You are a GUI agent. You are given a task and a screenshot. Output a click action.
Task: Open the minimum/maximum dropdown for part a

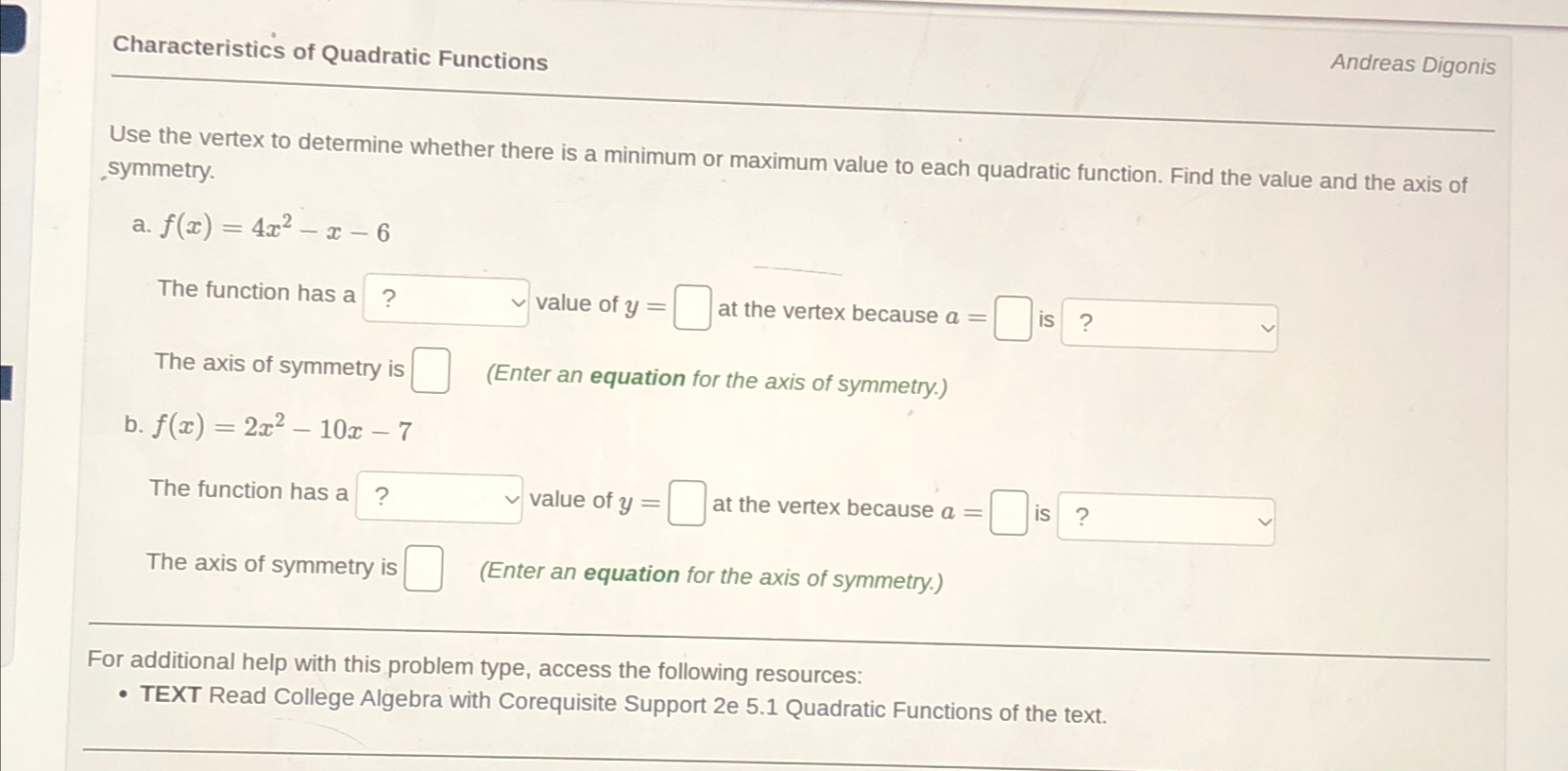(444, 300)
